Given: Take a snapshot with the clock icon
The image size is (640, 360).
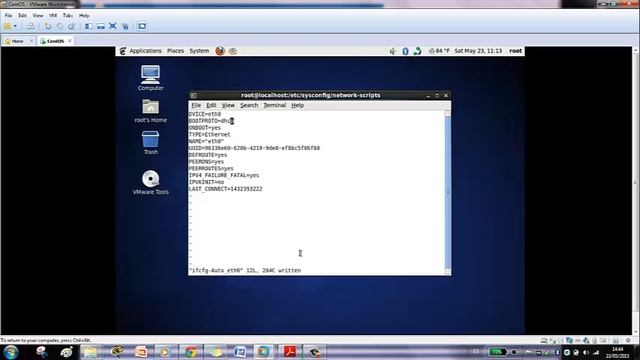Looking at the screenshot, I should tap(48, 26).
